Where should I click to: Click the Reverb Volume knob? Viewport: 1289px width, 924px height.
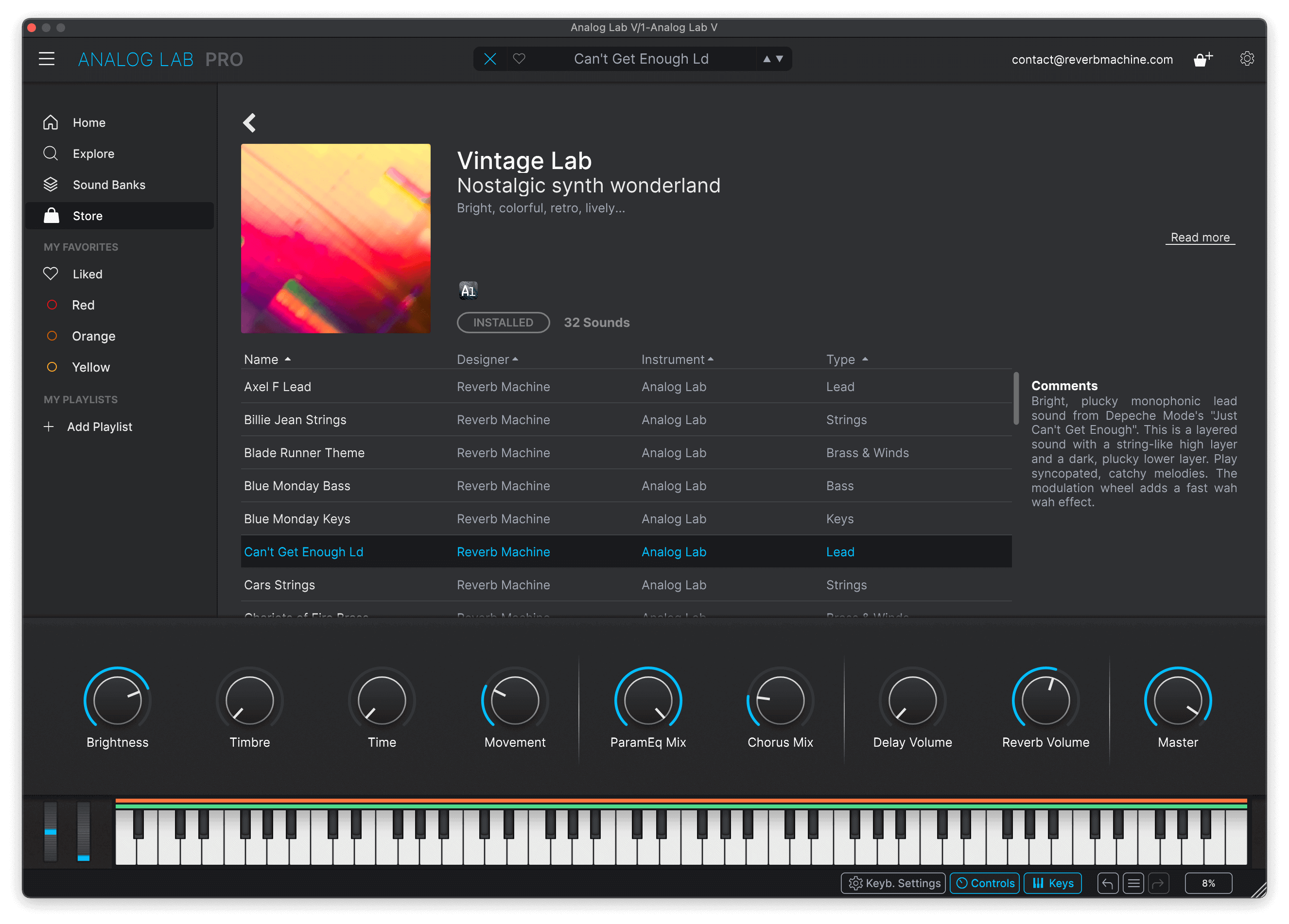point(1046,700)
